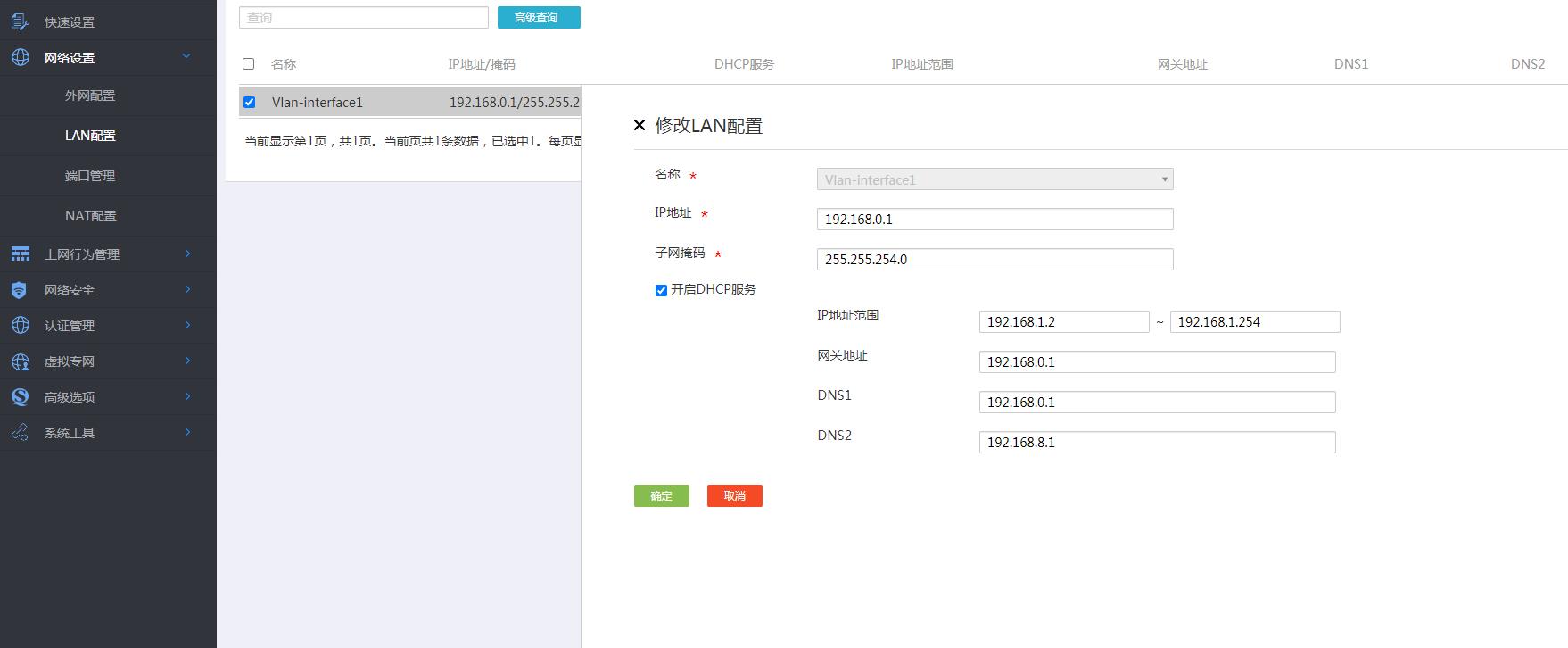Click the Quick Settings (快速设置) sidebar icon
This screenshot has height=648, width=1568.
(21, 21)
